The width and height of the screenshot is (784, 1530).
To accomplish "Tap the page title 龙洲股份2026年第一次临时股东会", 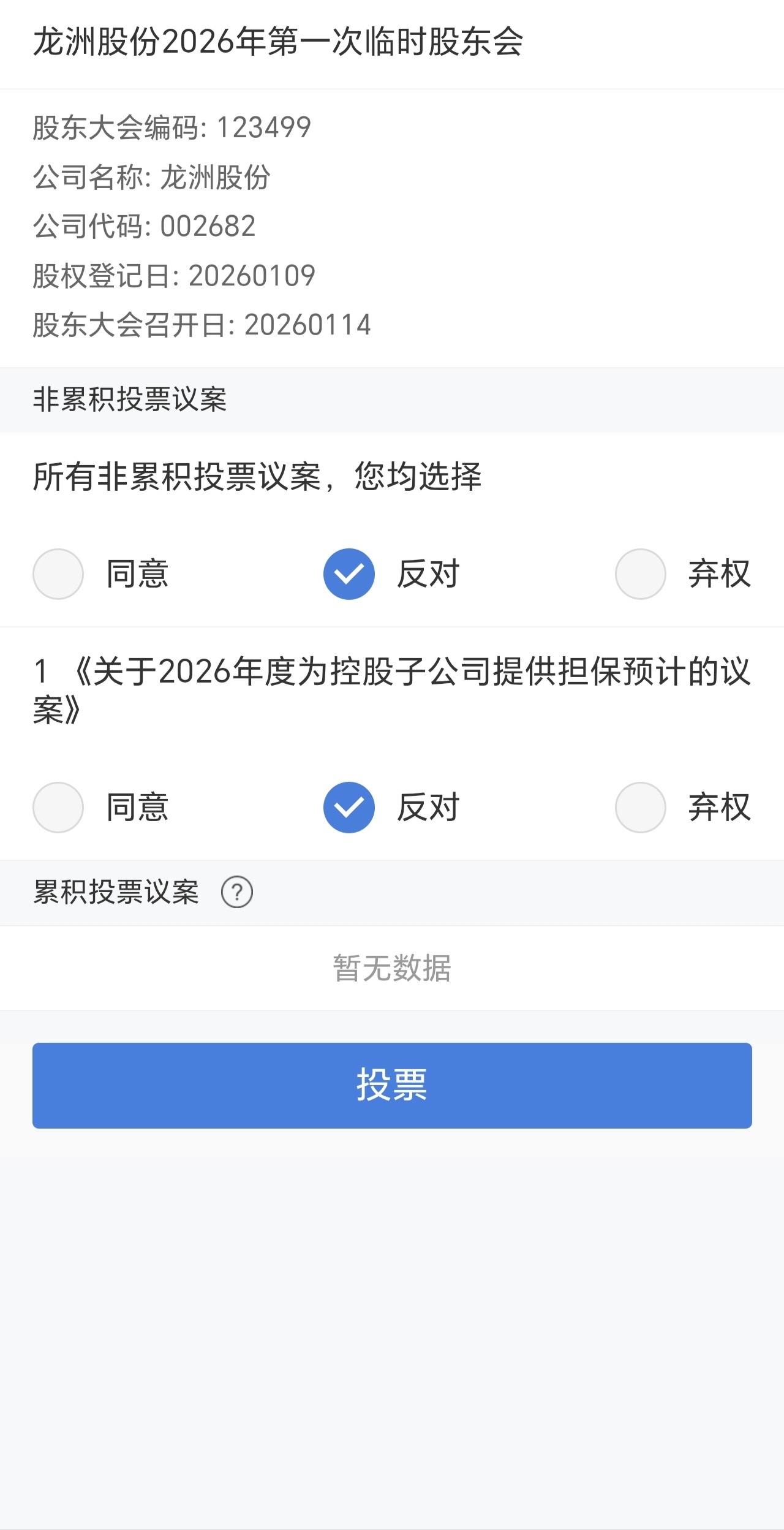I will (x=278, y=43).
